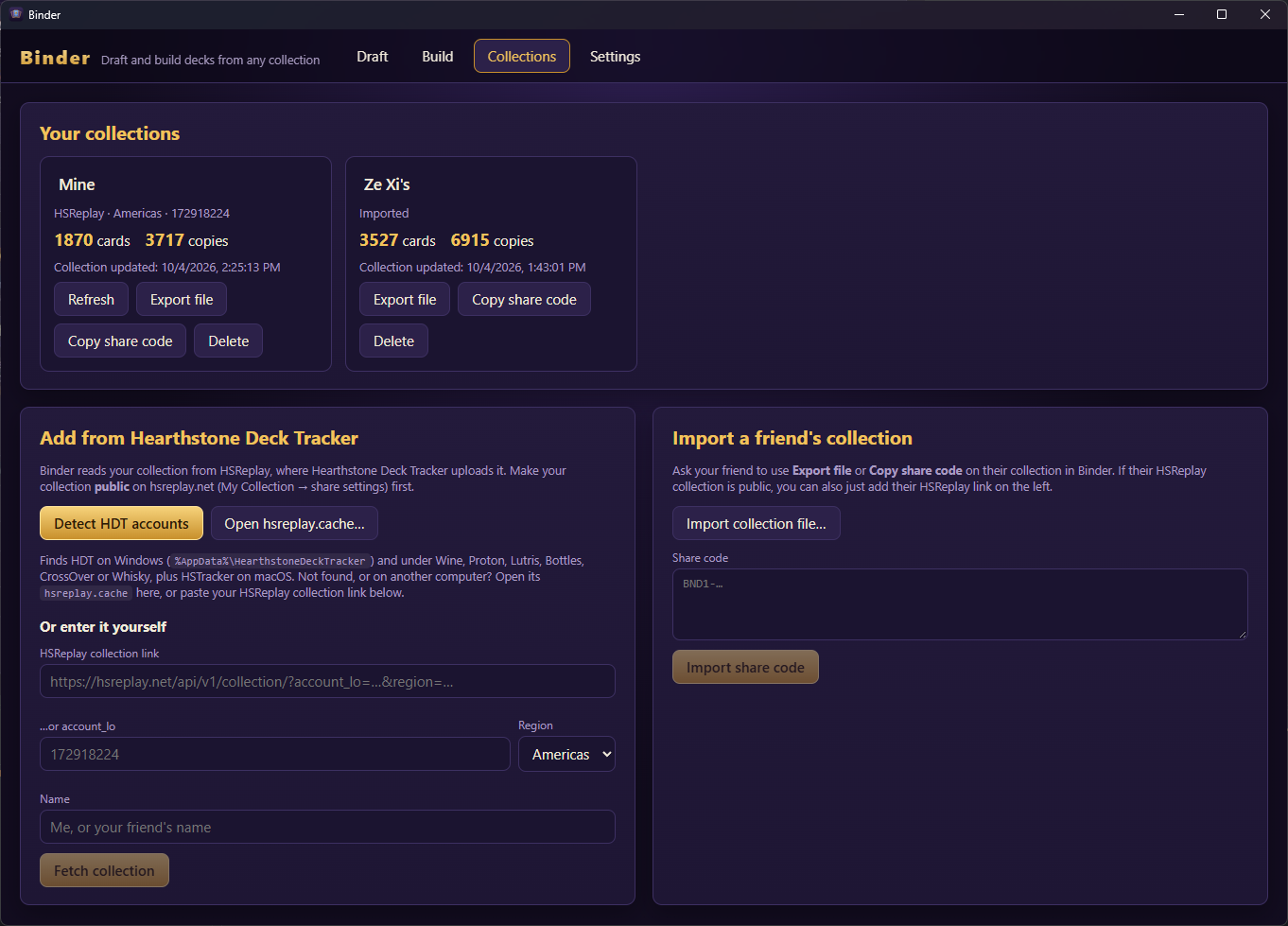Click the account_lo input field
1288x926 pixels.
pyautogui.click(x=275, y=754)
